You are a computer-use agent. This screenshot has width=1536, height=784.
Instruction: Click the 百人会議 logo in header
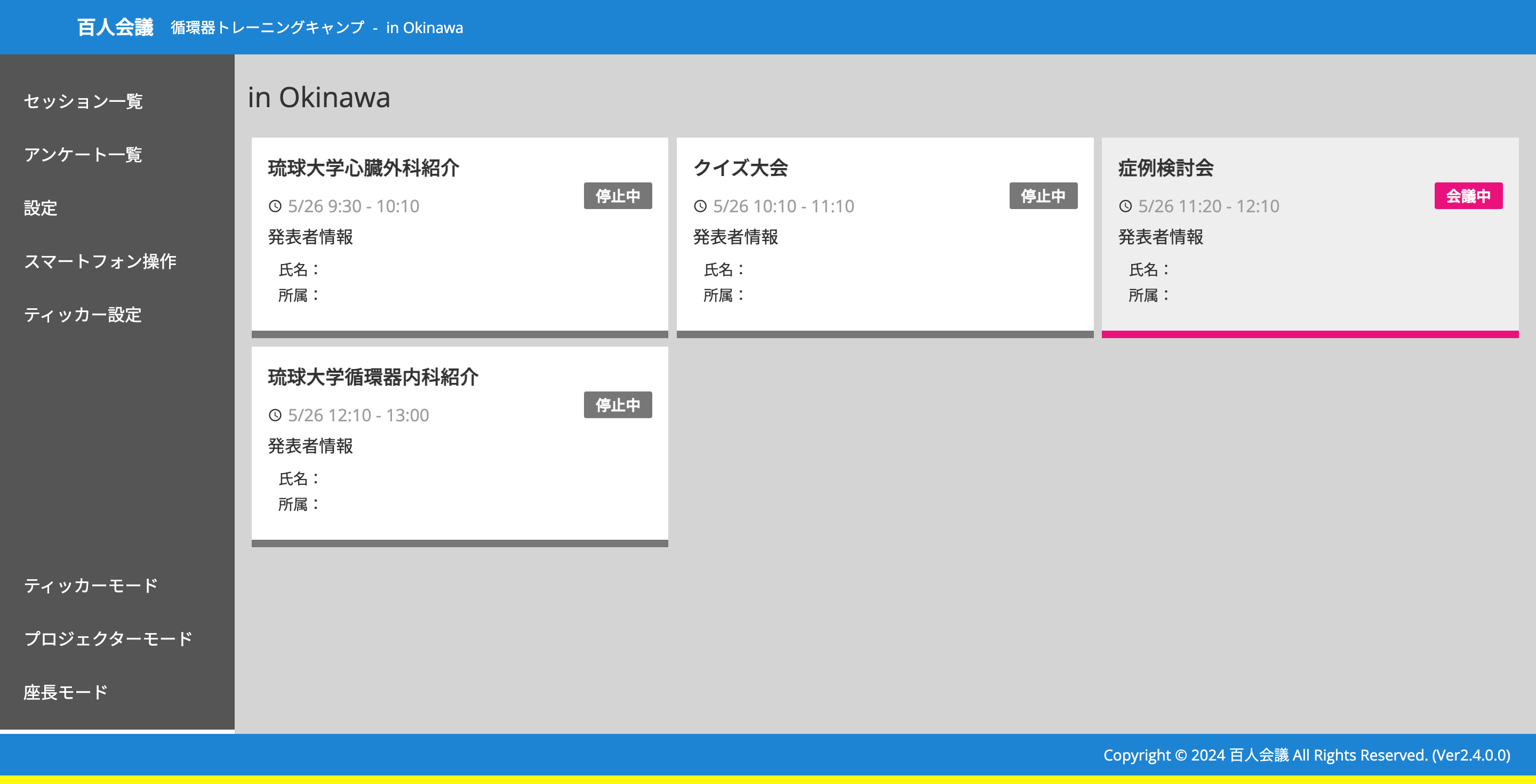115,27
